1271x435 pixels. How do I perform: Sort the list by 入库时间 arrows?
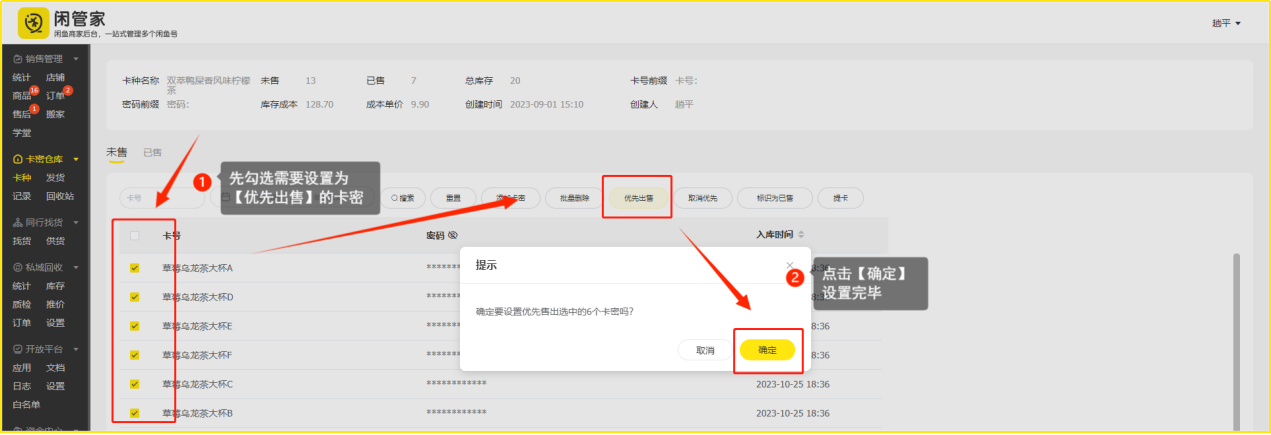click(801, 235)
